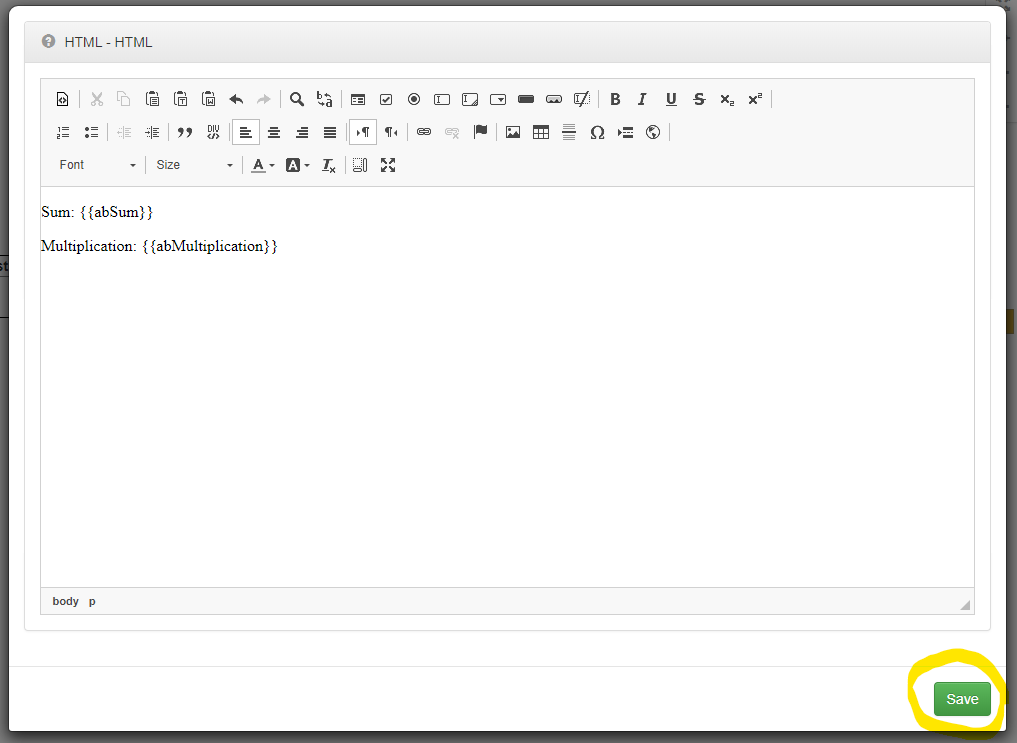
Task: Toggle Superscript formatting
Action: click(x=755, y=99)
